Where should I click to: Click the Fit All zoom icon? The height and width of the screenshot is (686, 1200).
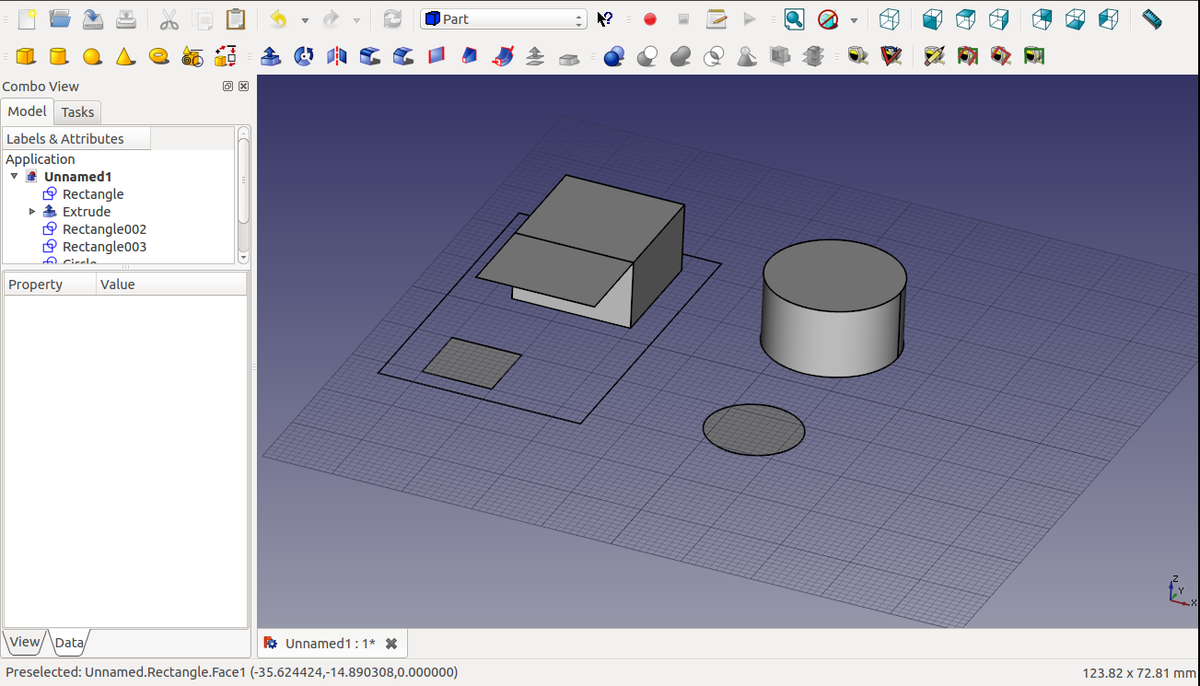(794, 19)
